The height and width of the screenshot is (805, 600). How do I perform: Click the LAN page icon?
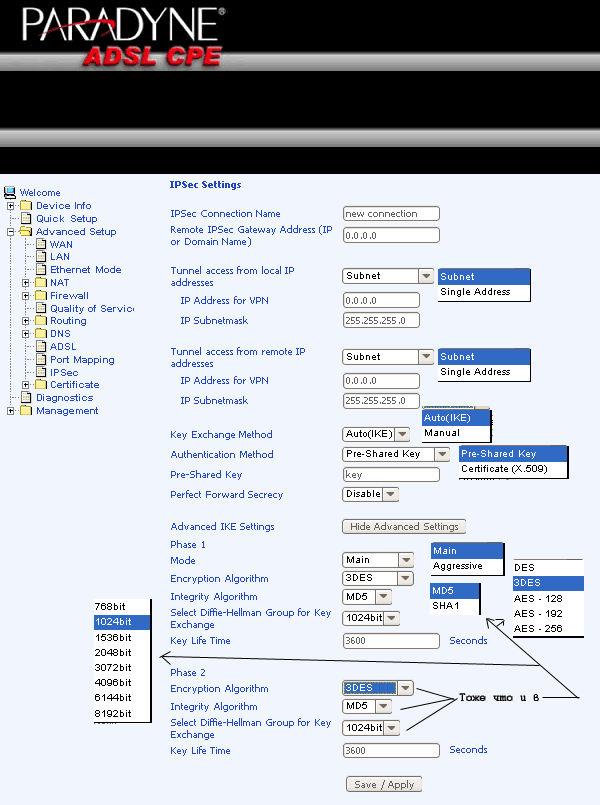coord(42,256)
